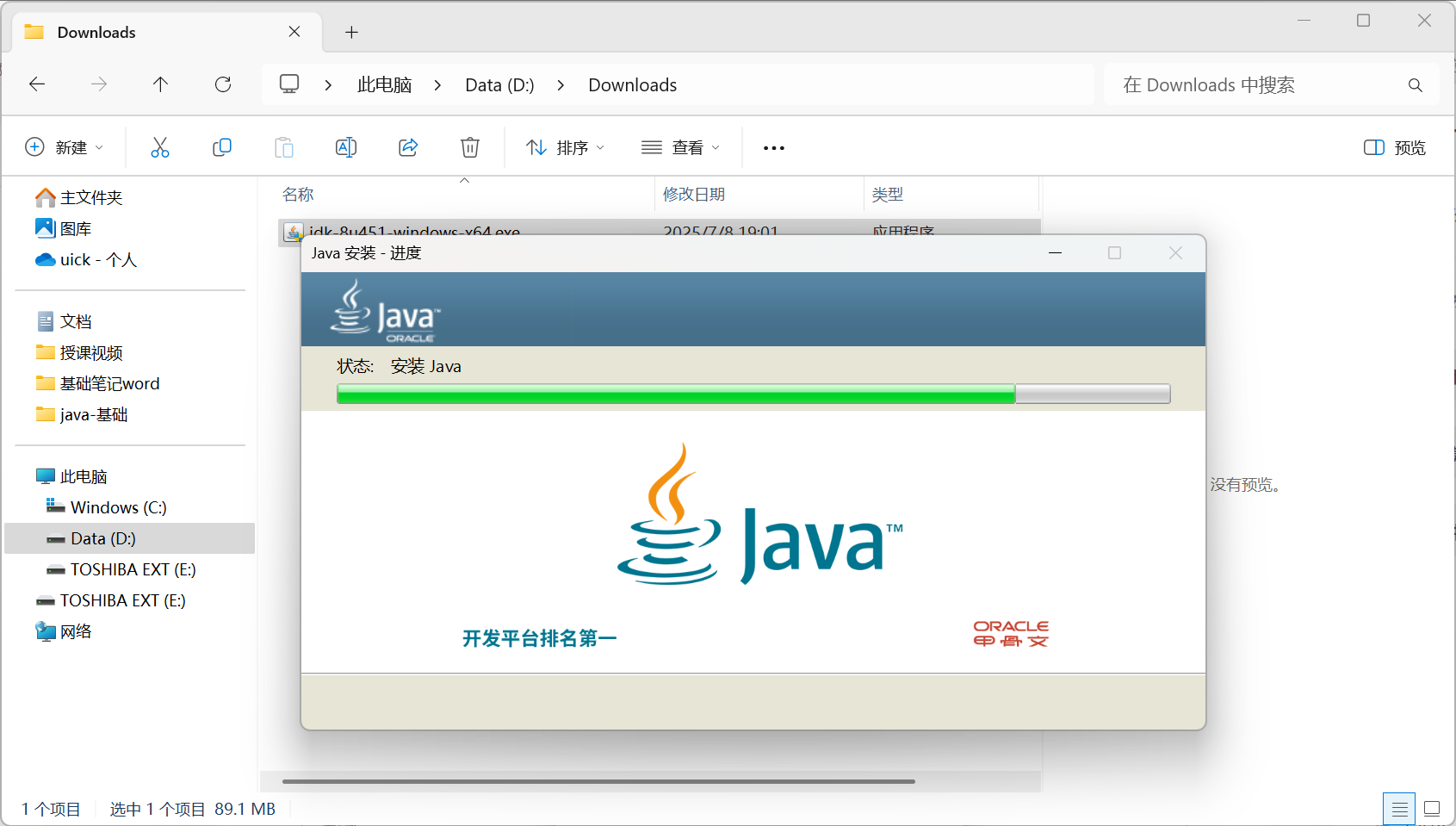Open Data (D:) from the breadcrumb
1456x826 pixels.
click(x=499, y=84)
